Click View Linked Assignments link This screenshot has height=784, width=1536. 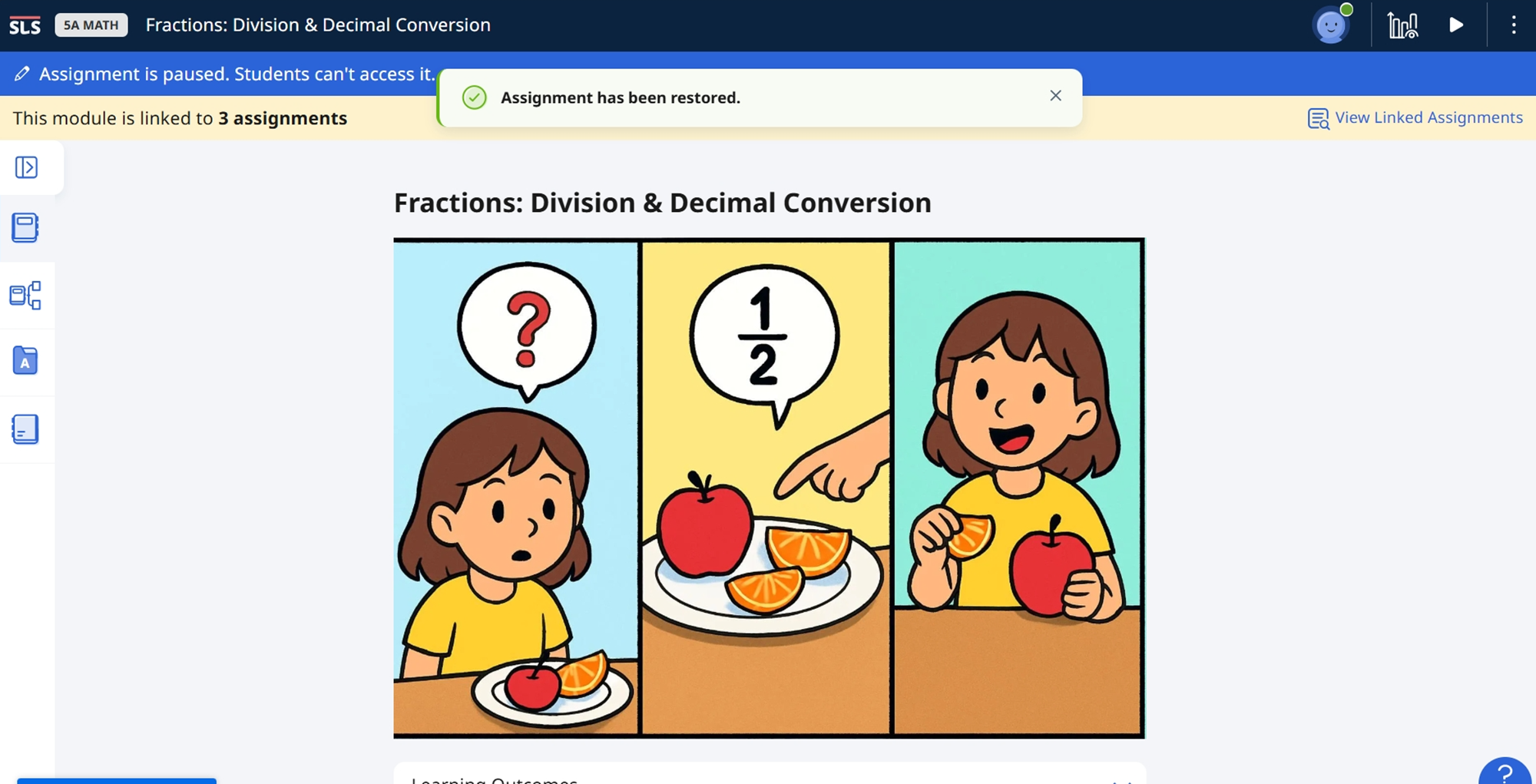point(1428,117)
